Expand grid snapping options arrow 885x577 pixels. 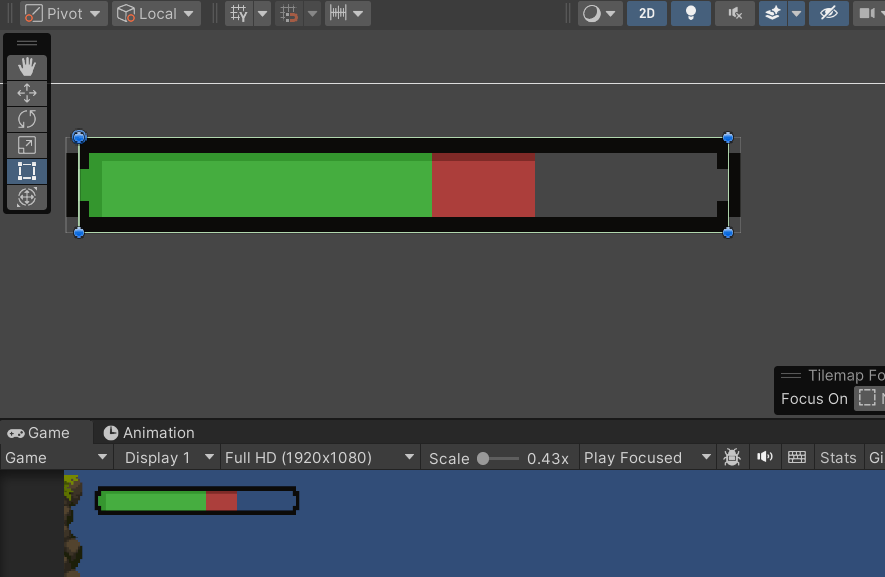click(312, 14)
